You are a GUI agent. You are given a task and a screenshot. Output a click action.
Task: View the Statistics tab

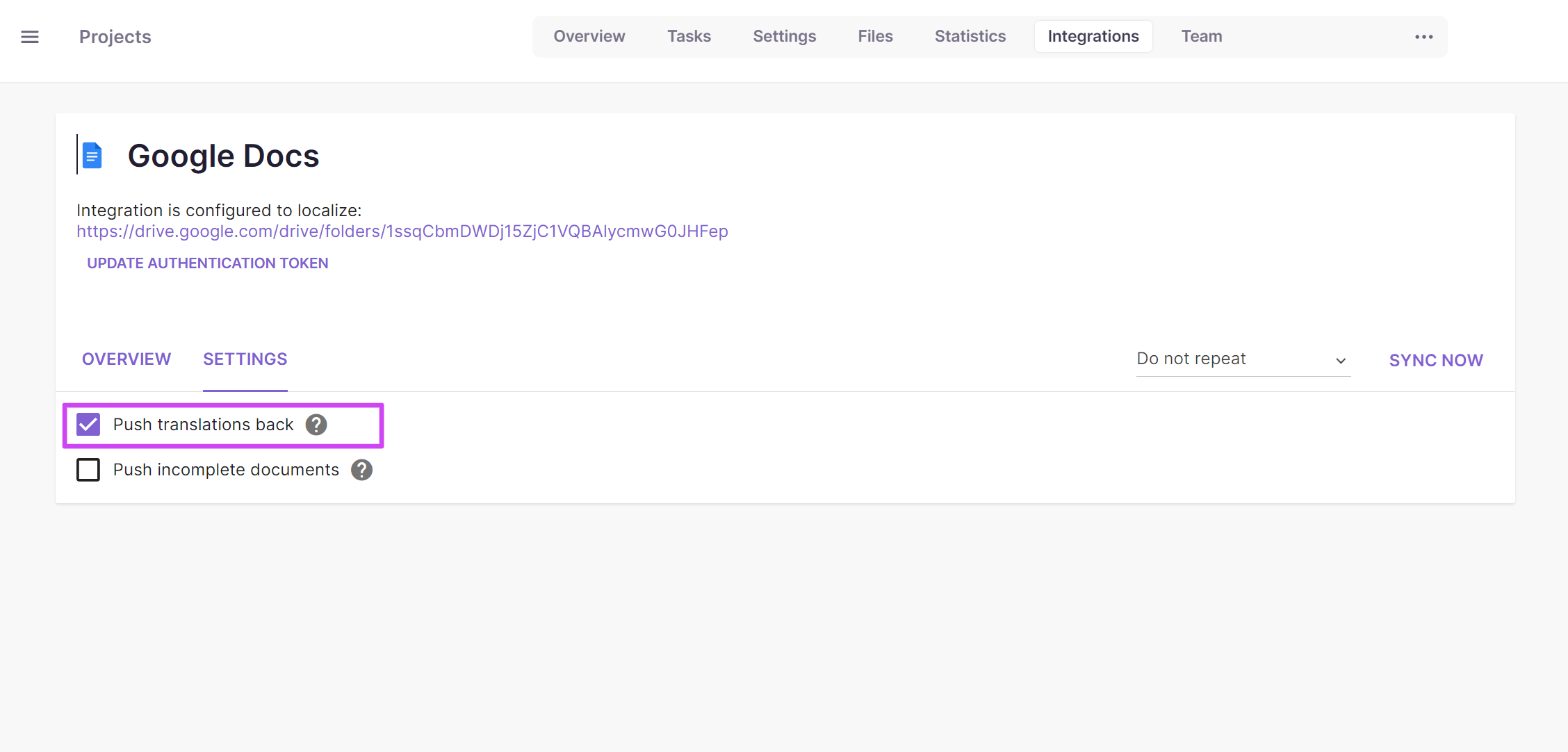[970, 36]
